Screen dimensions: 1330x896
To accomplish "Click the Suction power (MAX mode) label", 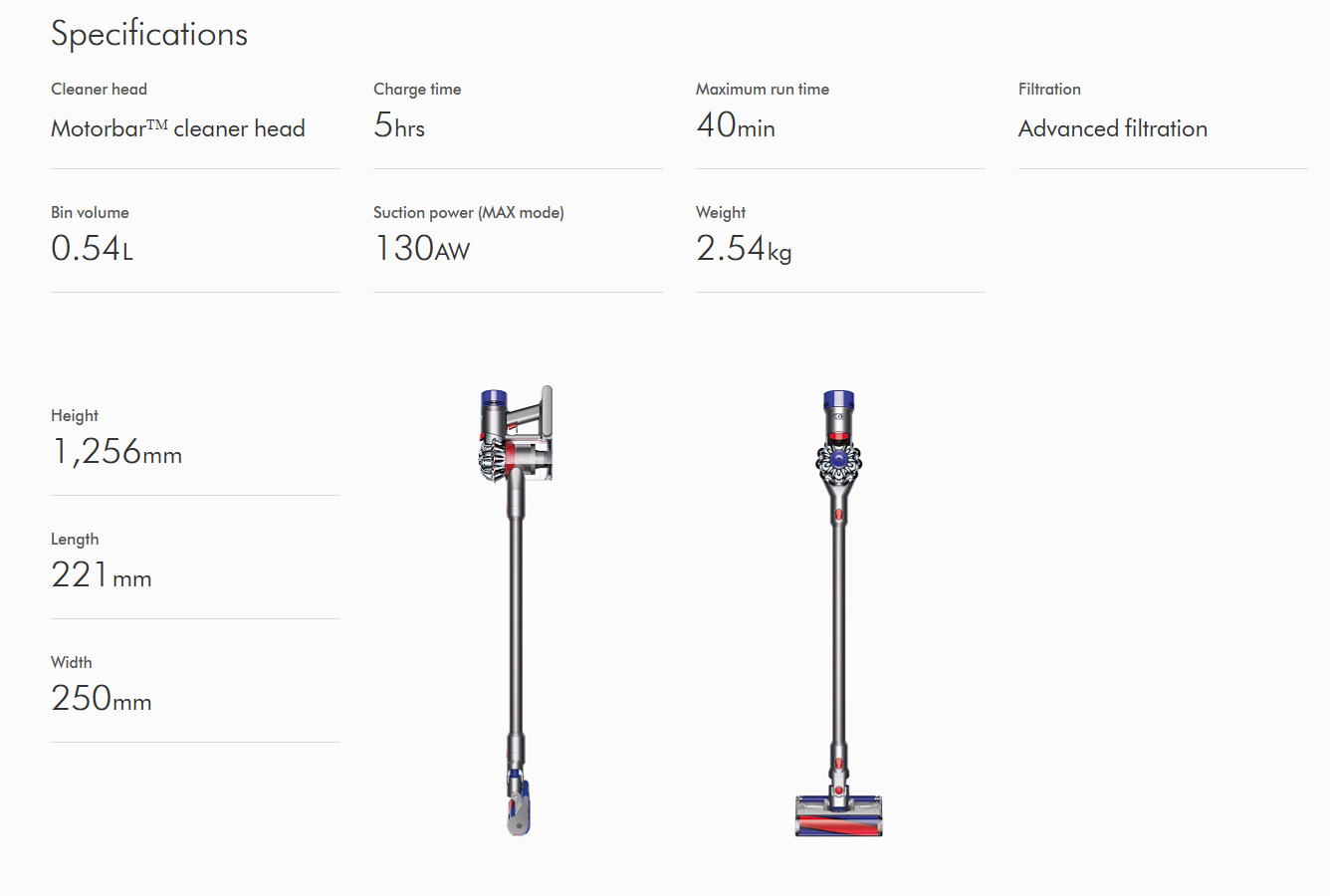I will pos(469,212).
